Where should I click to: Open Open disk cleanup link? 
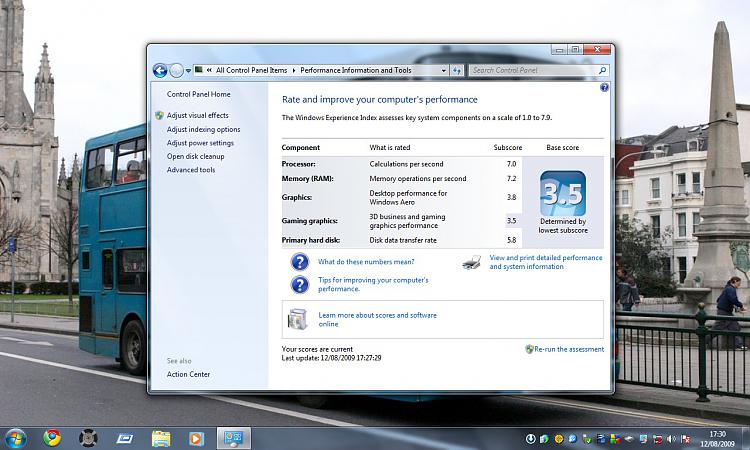tap(195, 156)
